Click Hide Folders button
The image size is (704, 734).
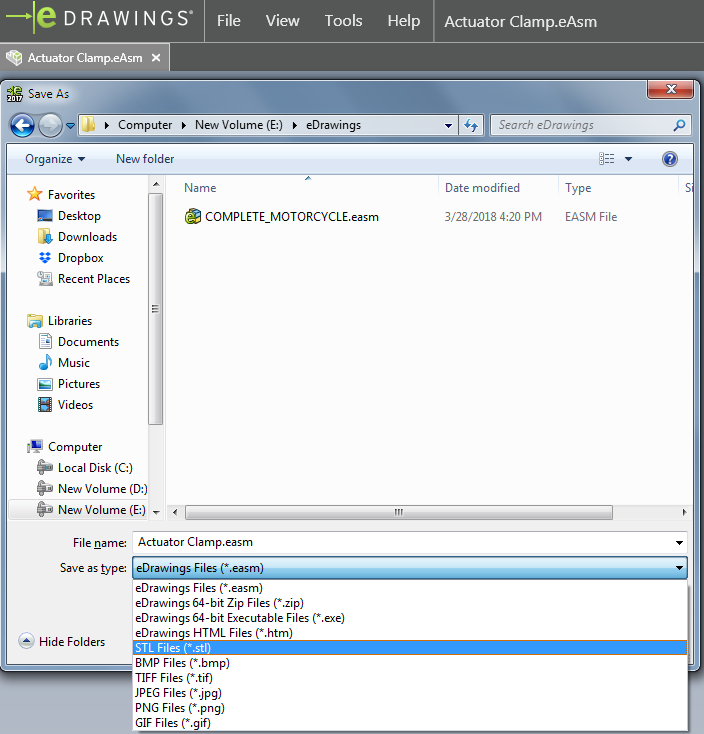point(62,642)
